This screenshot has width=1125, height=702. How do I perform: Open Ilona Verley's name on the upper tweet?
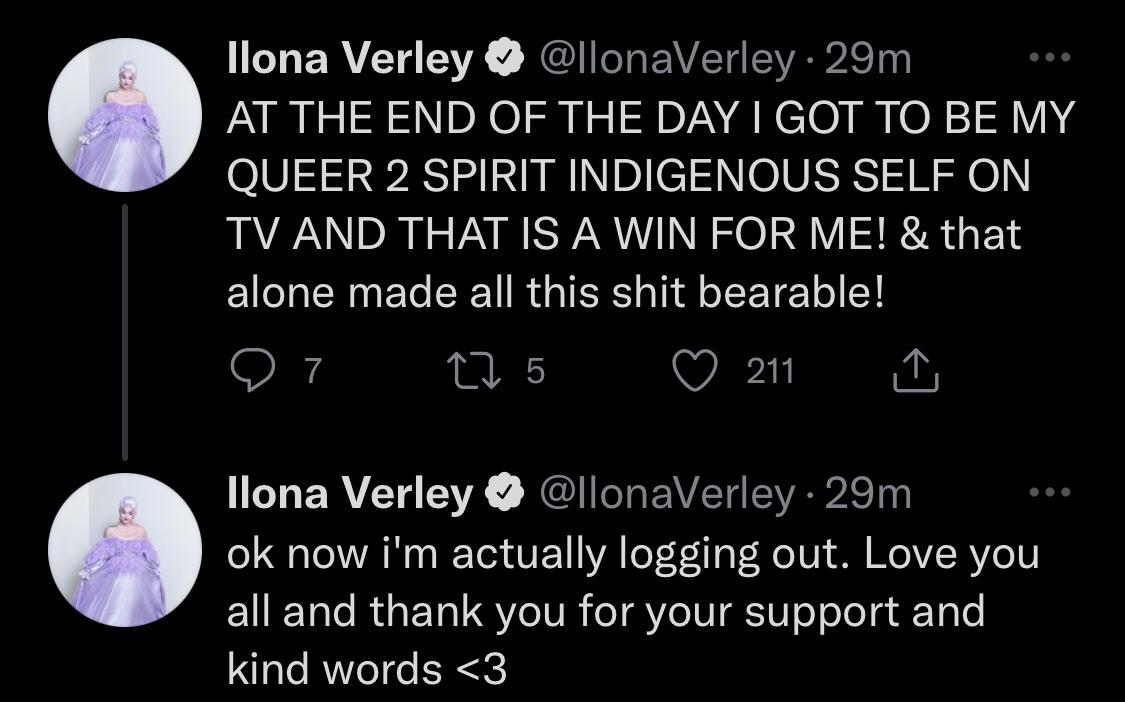click(350, 61)
